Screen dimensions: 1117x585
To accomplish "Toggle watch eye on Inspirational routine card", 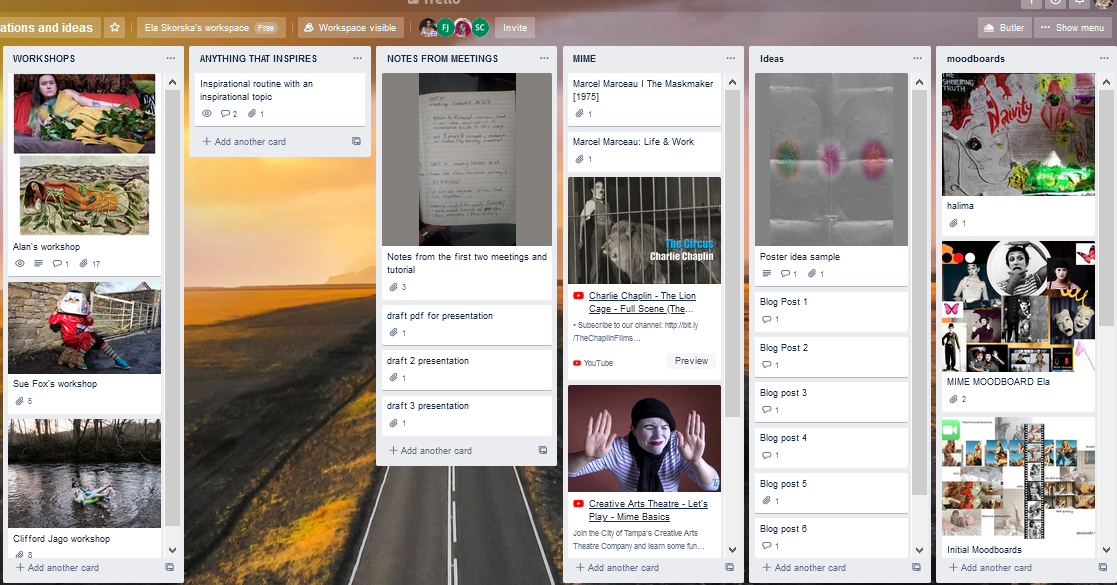I will point(207,114).
